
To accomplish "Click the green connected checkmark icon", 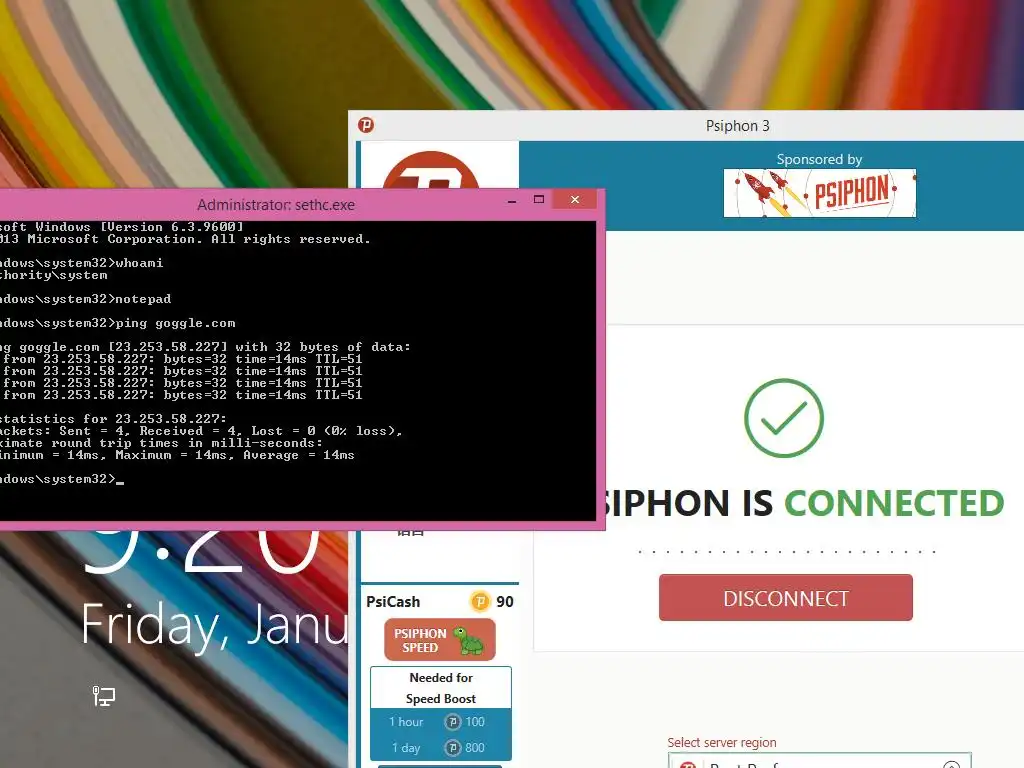I will 784,418.
